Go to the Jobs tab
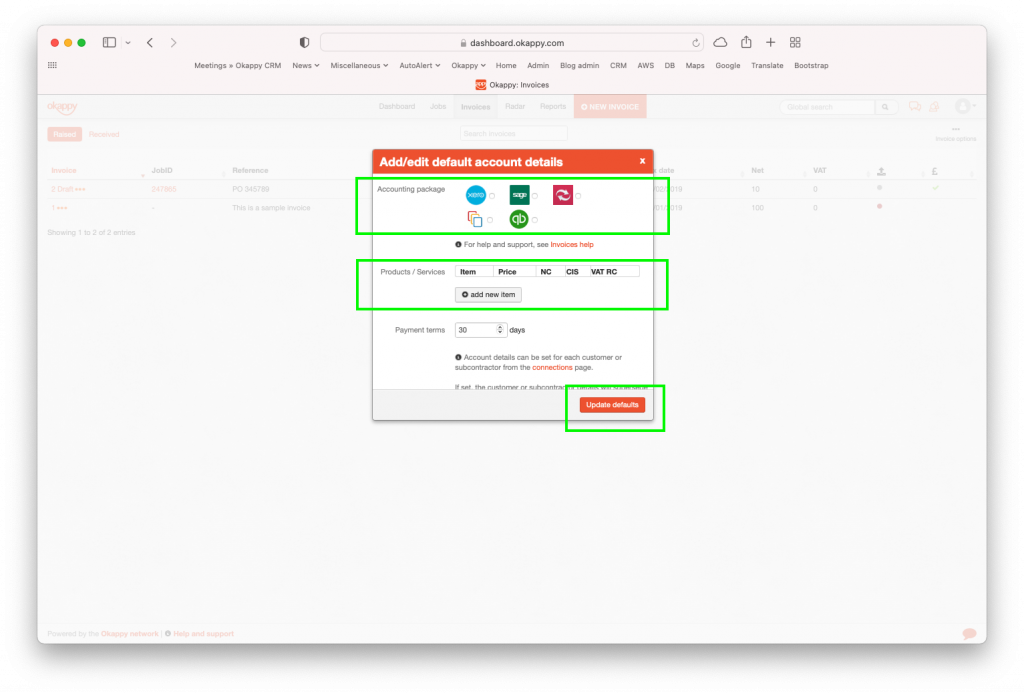Screen dimensions: 1024x693 (x=438, y=106)
